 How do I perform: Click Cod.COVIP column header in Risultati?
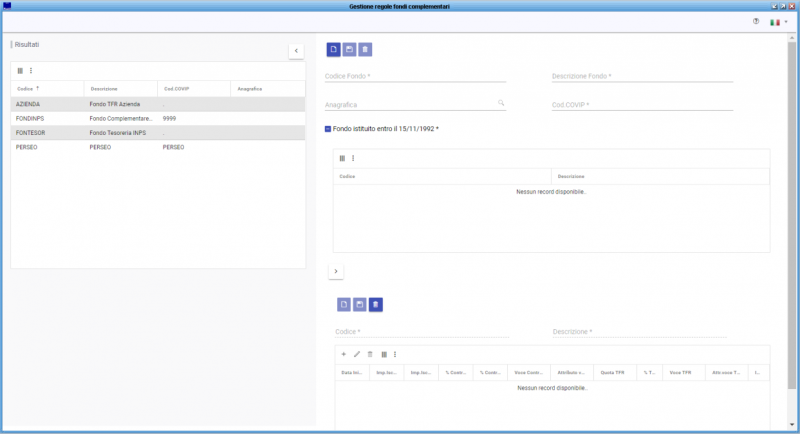pyautogui.click(x=194, y=89)
